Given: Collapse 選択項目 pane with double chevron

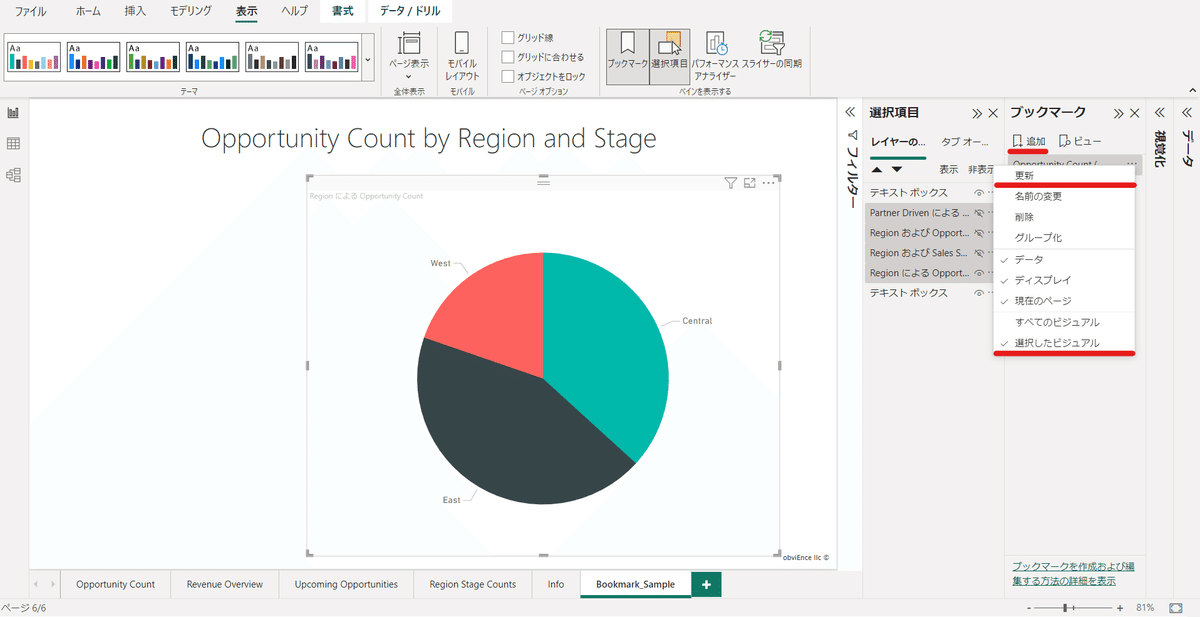Looking at the screenshot, I should click(x=977, y=113).
